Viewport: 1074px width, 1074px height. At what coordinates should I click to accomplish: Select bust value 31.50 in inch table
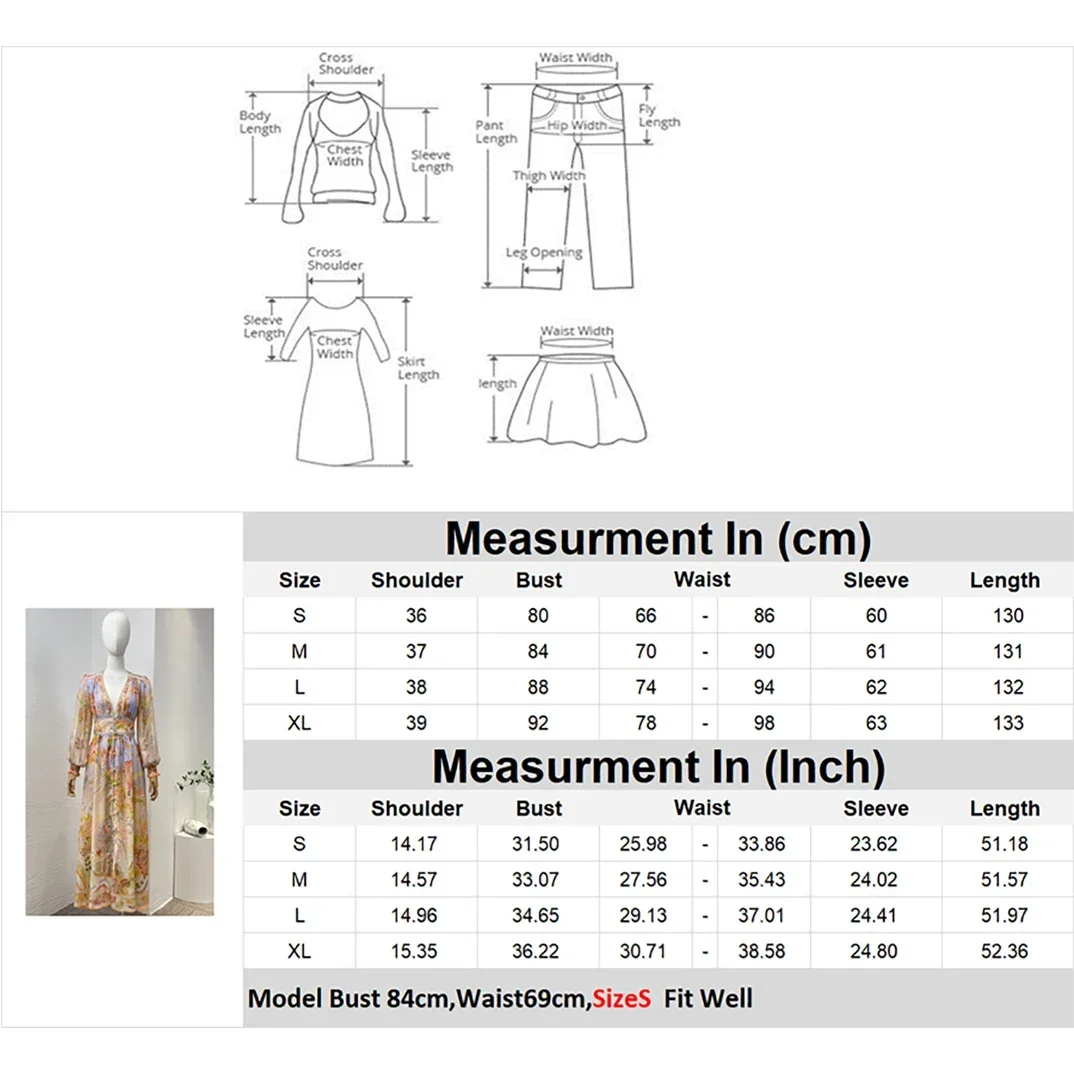pos(536,844)
